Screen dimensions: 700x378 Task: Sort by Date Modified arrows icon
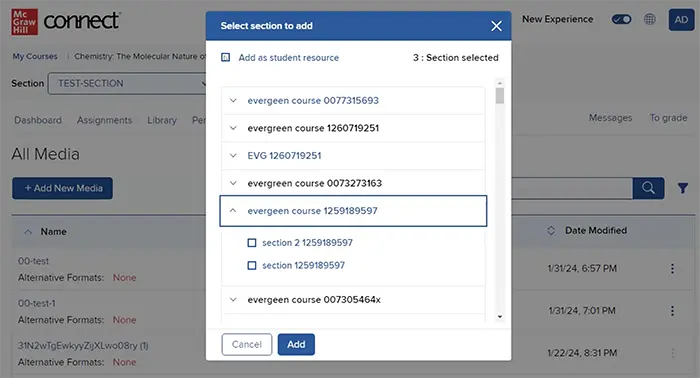[551, 230]
